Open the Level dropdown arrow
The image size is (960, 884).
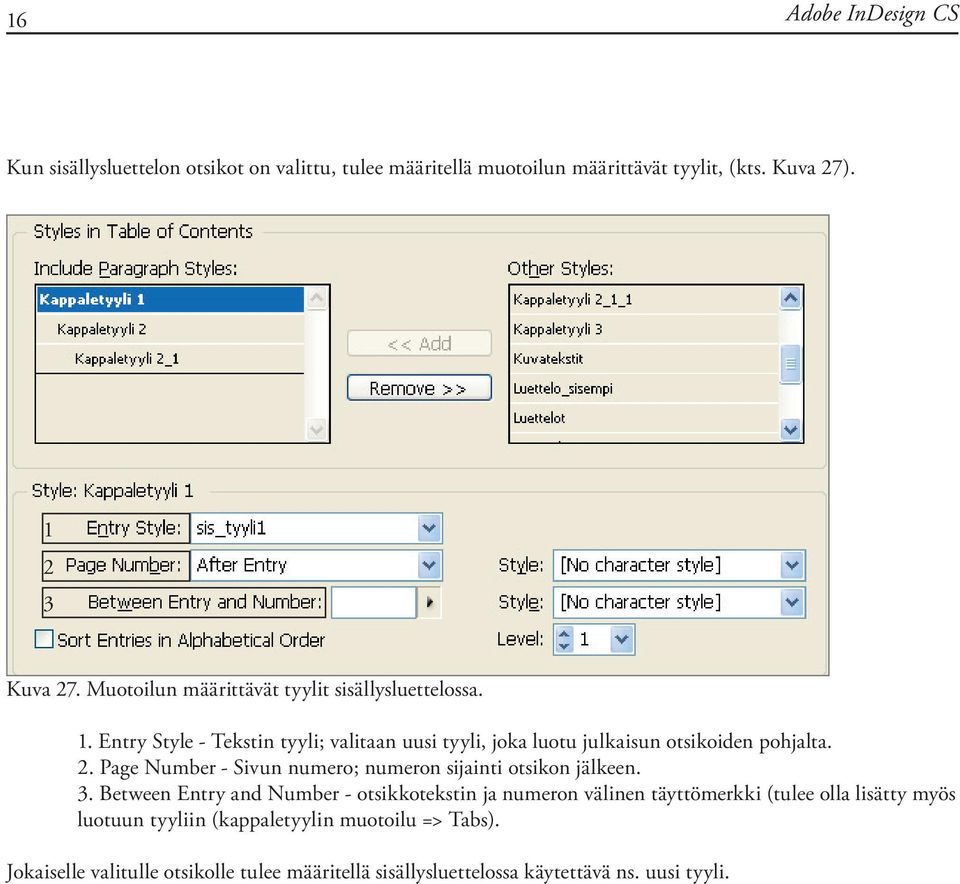[x=621, y=640]
